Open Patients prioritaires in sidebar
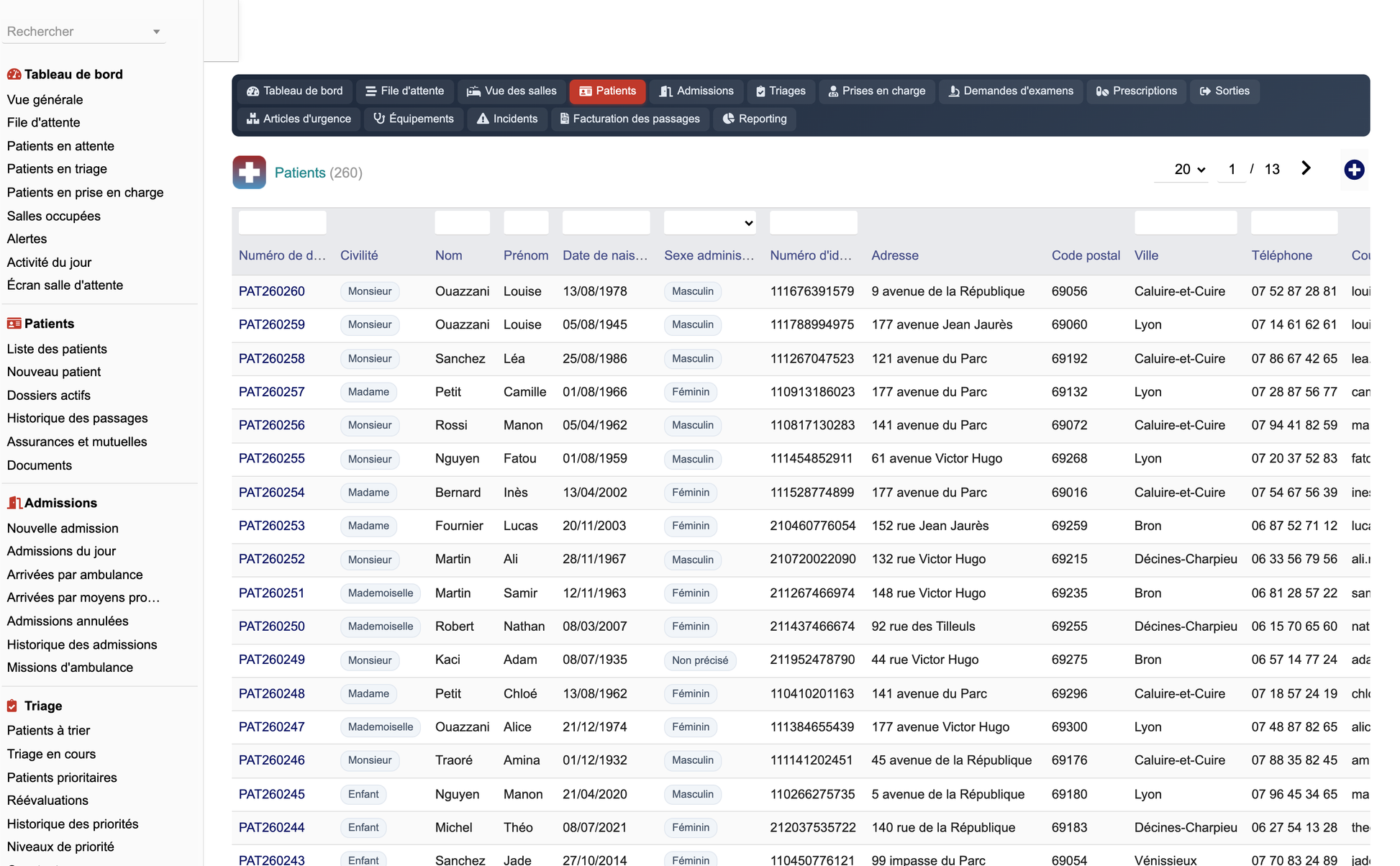 (62, 778)
